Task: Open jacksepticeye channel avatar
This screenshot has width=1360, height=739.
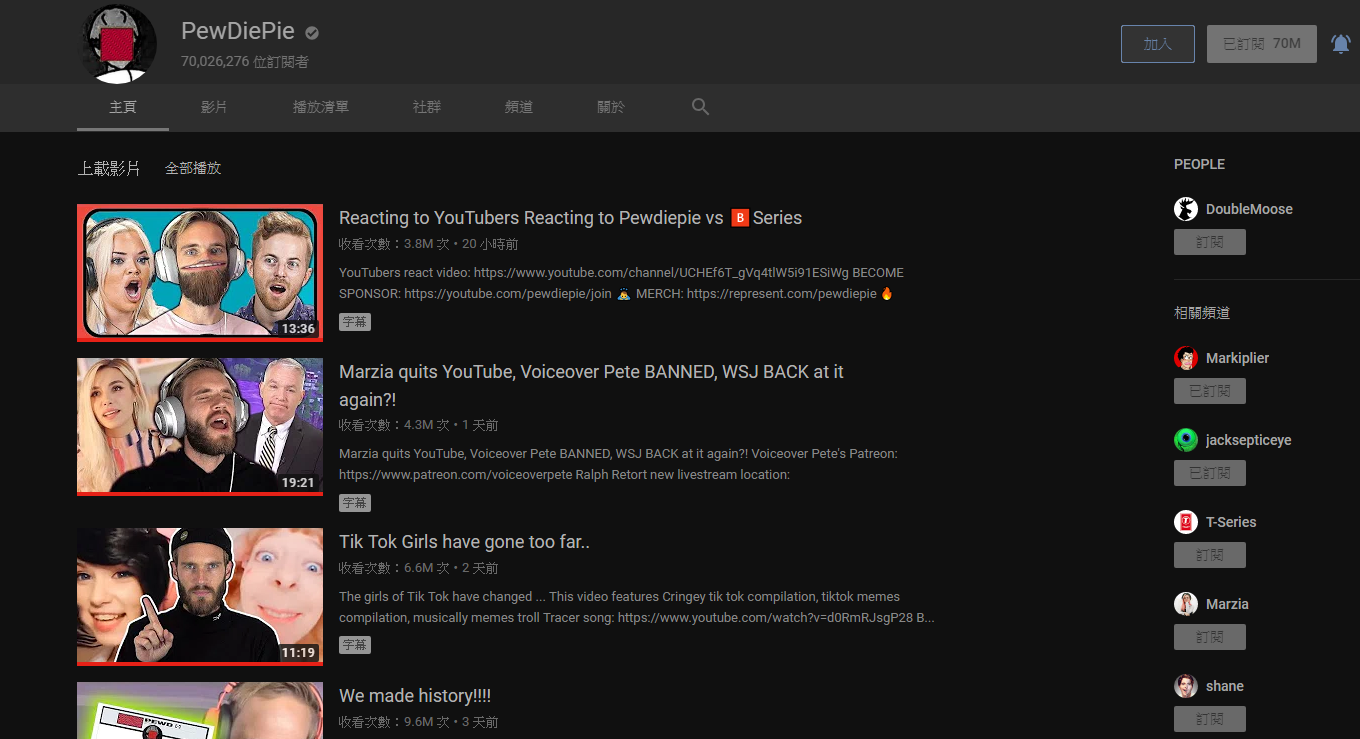Action: click(x=1186, y=440)
